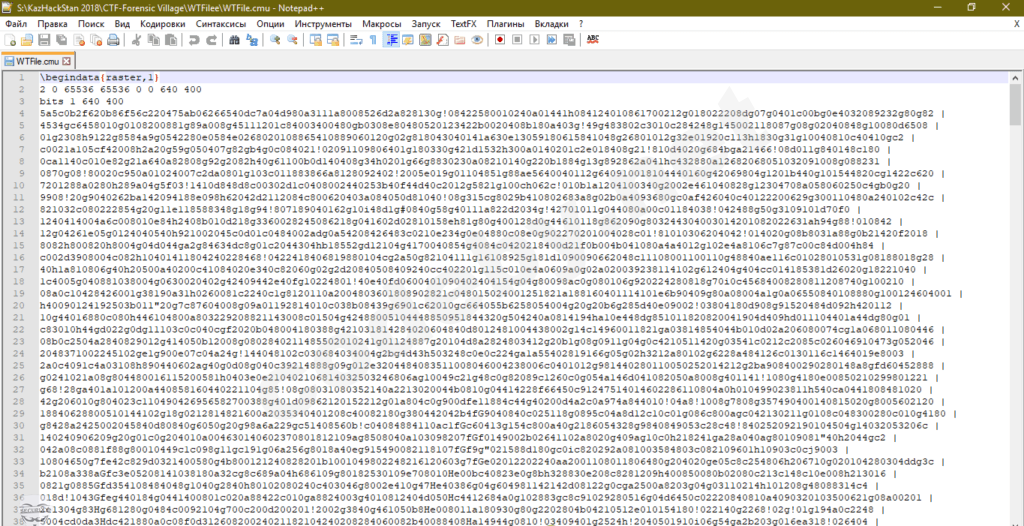Undo last action with toolbar arrow

pyautogui.click(x=194, y=40)
